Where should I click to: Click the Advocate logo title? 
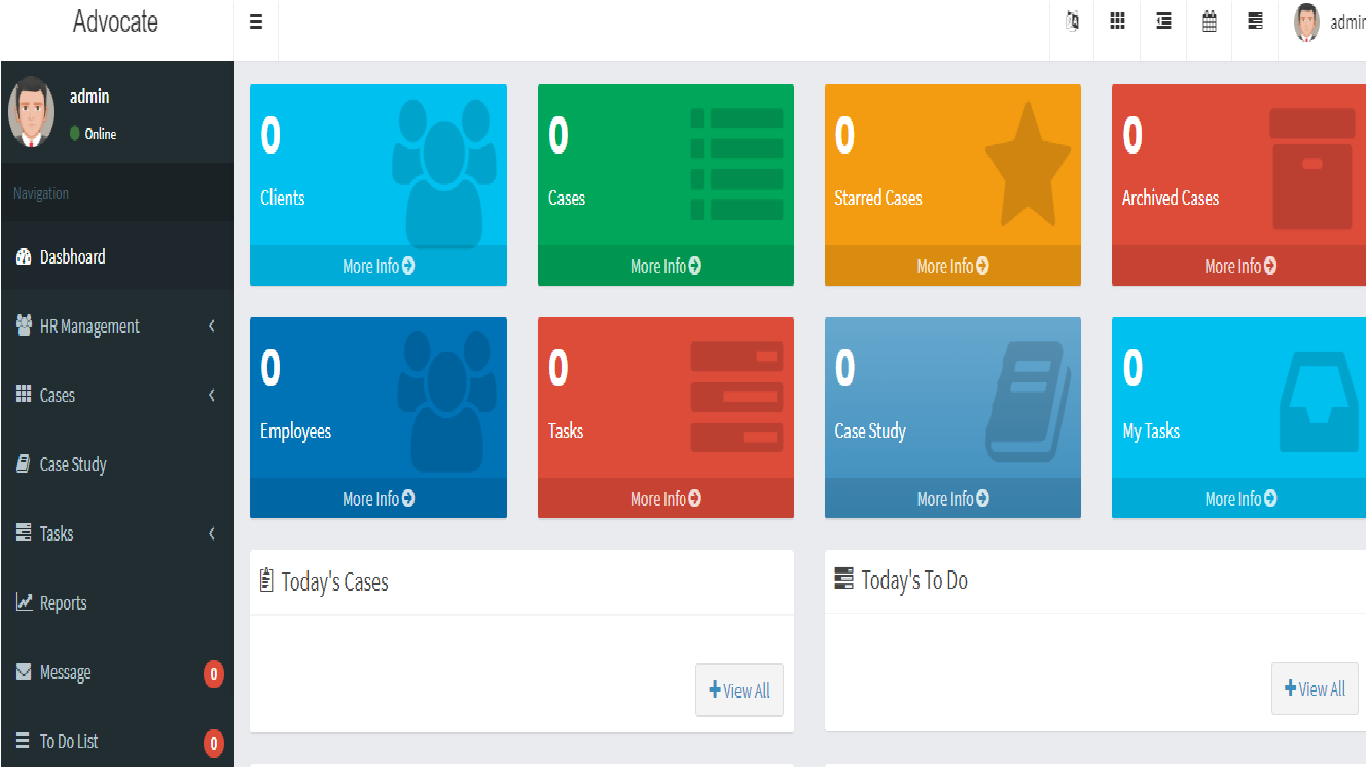point(115,22)
